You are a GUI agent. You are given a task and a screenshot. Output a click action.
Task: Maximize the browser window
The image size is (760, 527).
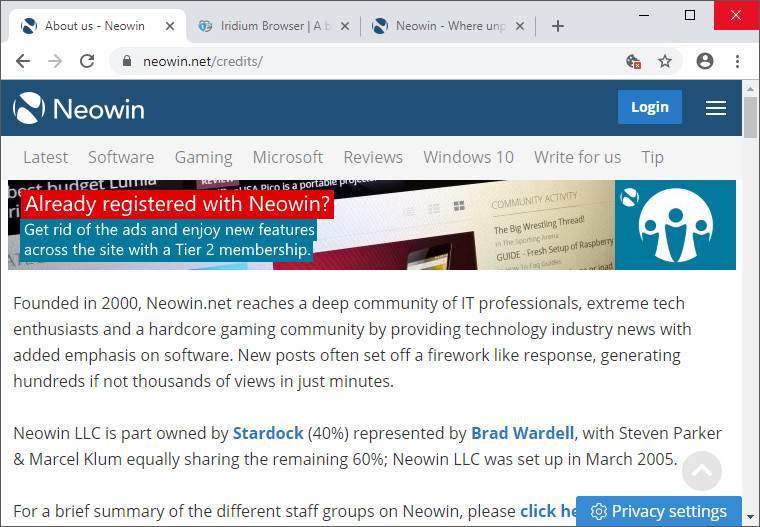point(690,15)
